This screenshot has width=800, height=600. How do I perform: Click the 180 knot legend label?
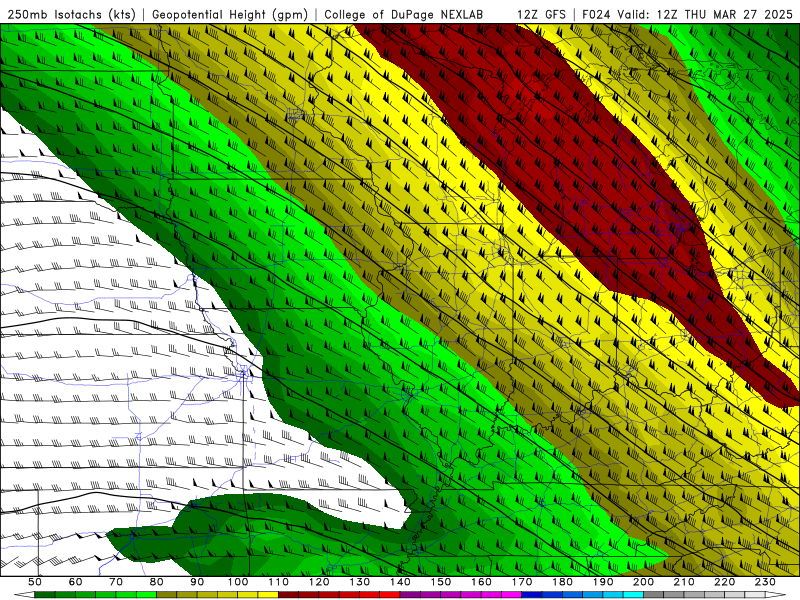(x=563, y=582)
